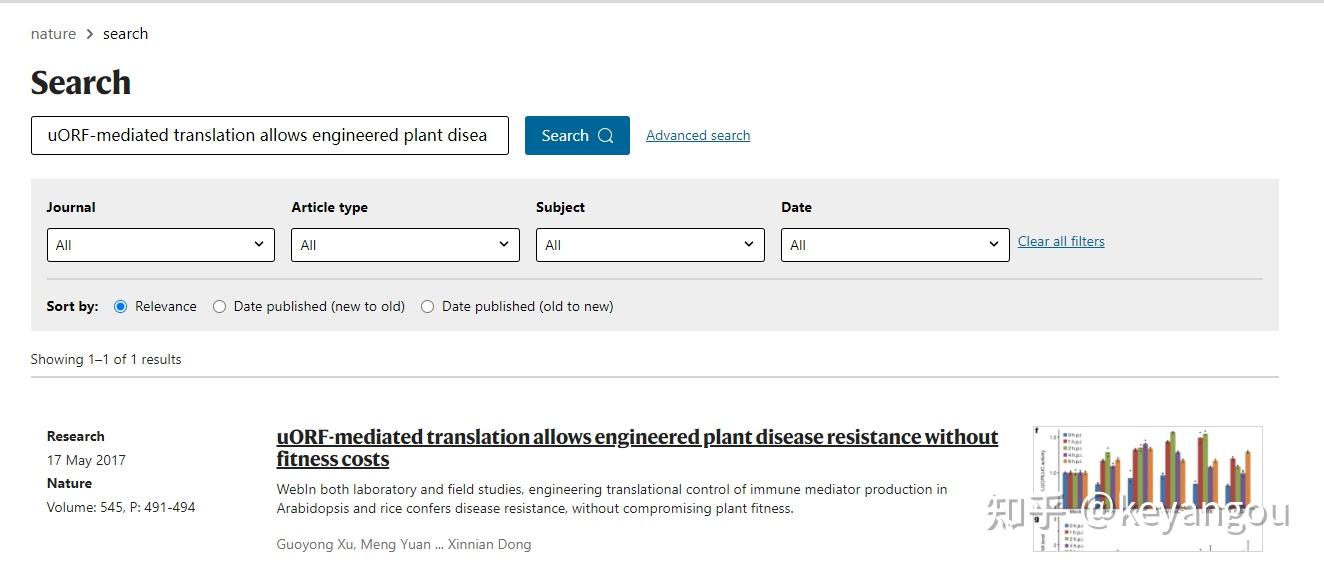This screenshot has height=571, width=1324.
Task: Open the Subject filter dropdown
Action: click(x=650, y=245)
